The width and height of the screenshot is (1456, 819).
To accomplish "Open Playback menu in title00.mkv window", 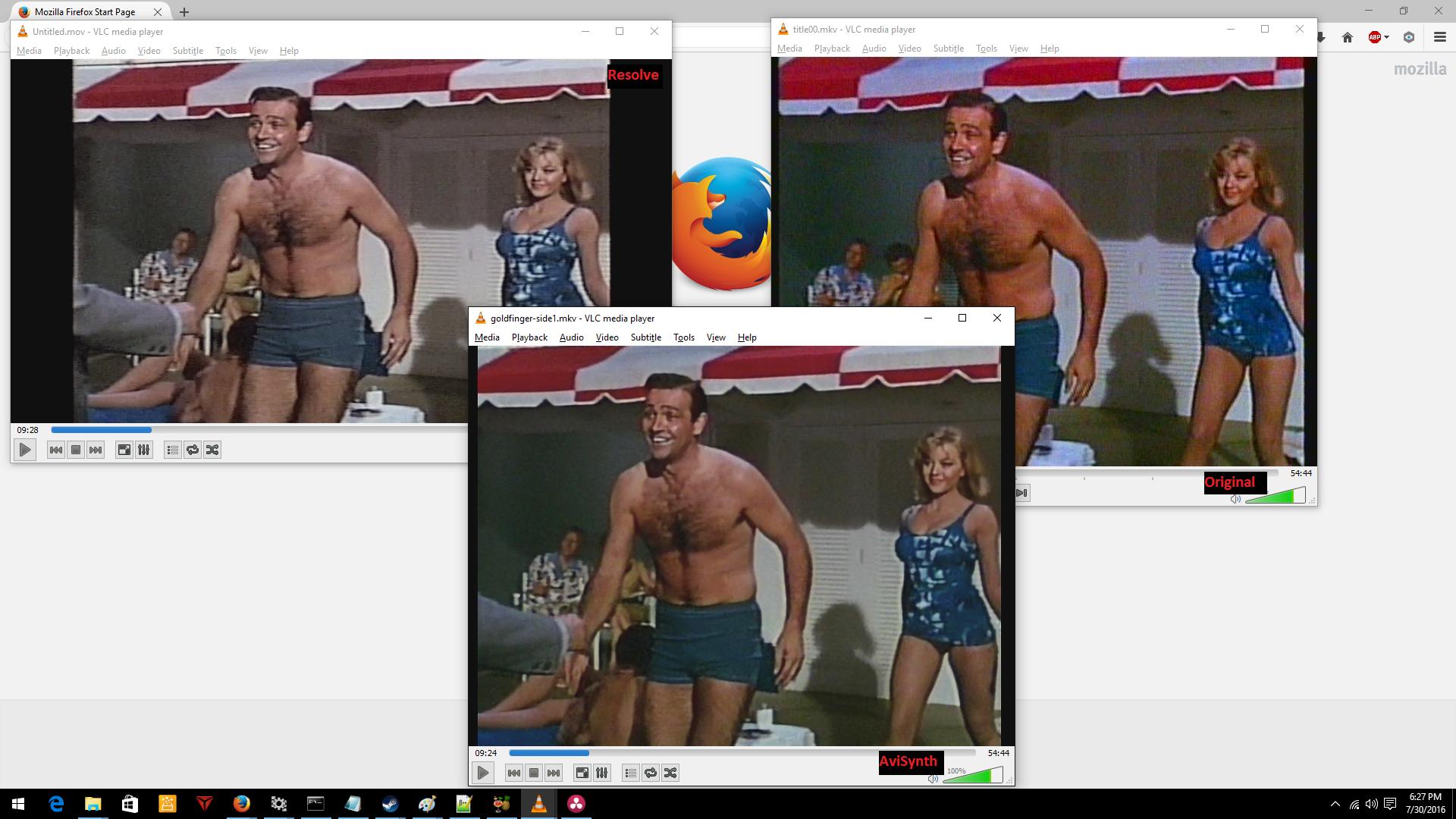I will pos(832,49).
